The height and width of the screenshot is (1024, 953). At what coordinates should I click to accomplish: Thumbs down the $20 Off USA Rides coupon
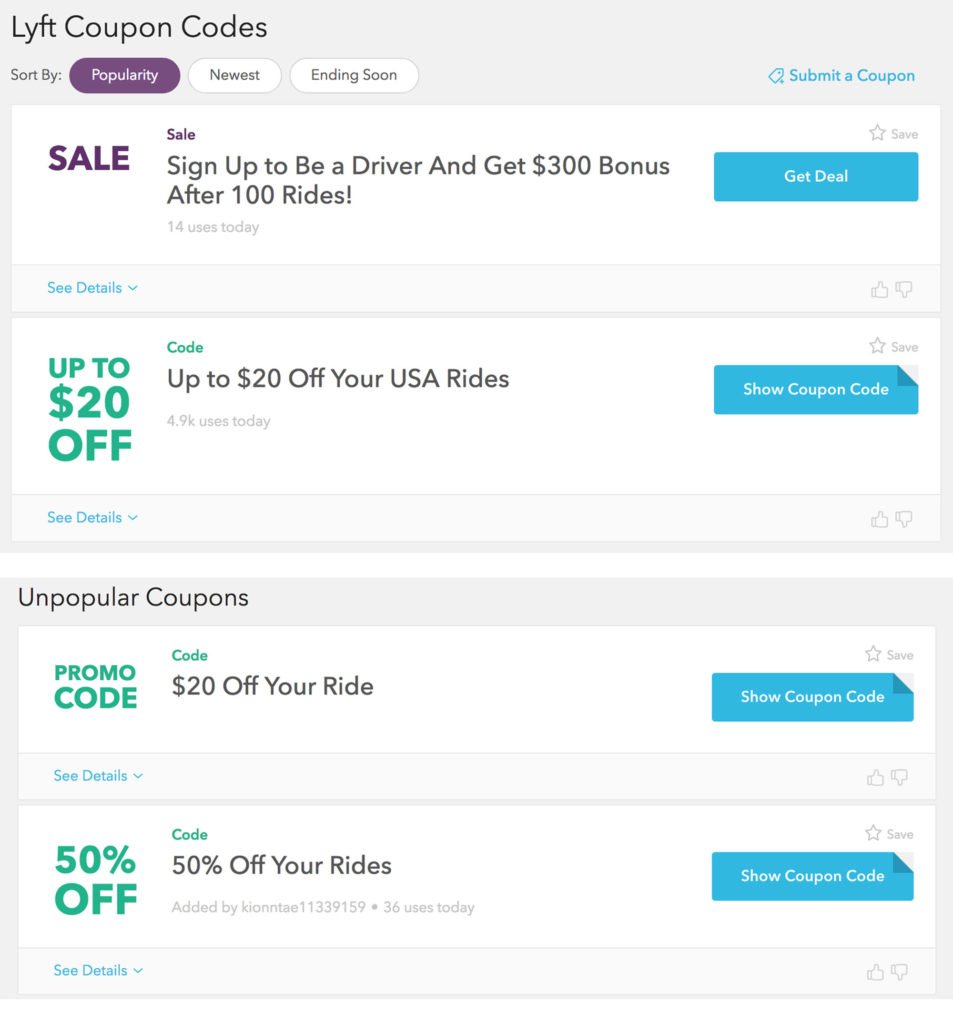(903, 519)
